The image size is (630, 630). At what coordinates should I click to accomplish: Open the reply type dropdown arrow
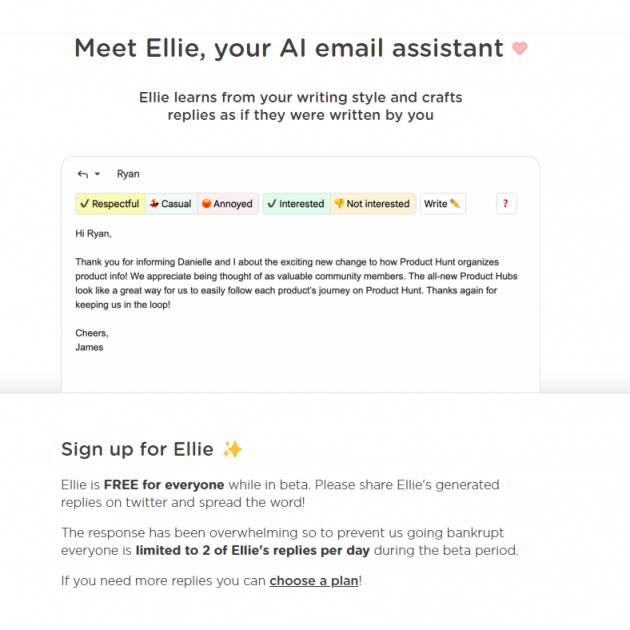(97, 174)
